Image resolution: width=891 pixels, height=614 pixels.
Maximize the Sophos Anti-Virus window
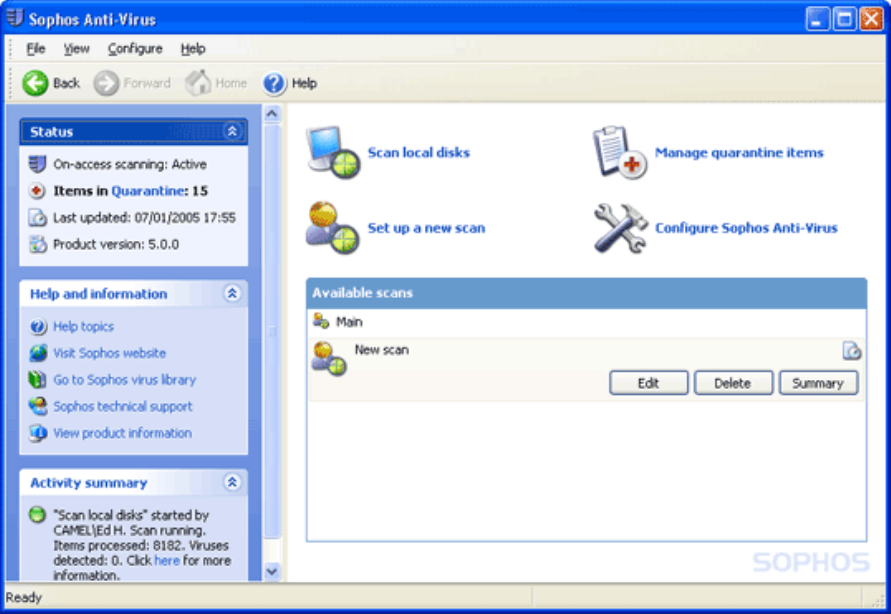click(844, 19)
